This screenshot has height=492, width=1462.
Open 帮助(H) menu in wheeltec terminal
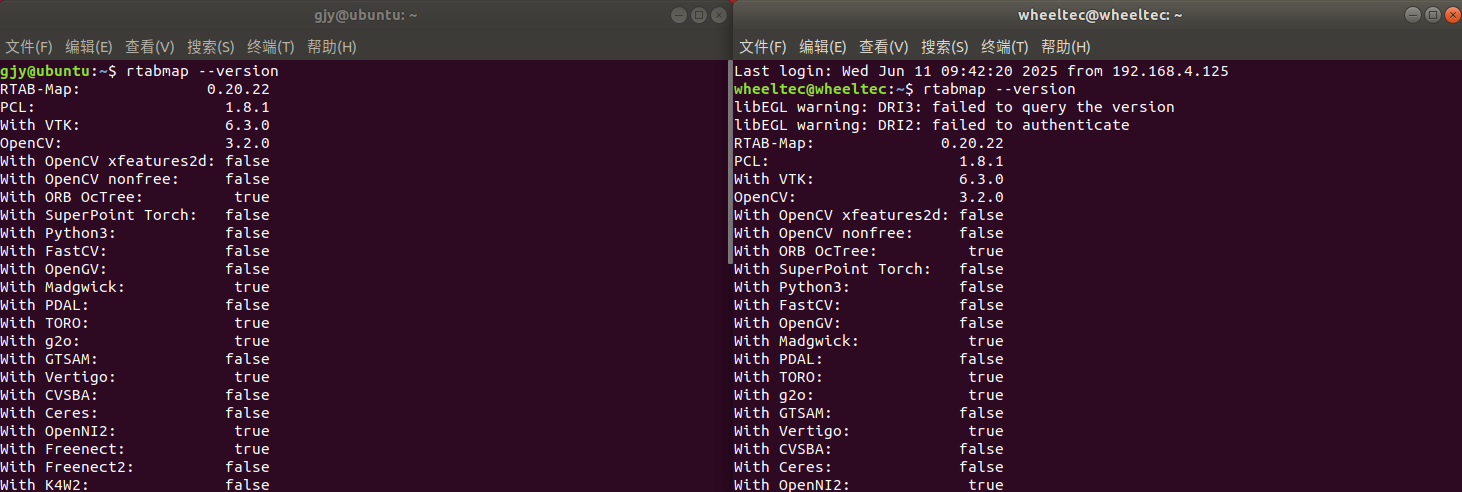tap(1065, 47)
